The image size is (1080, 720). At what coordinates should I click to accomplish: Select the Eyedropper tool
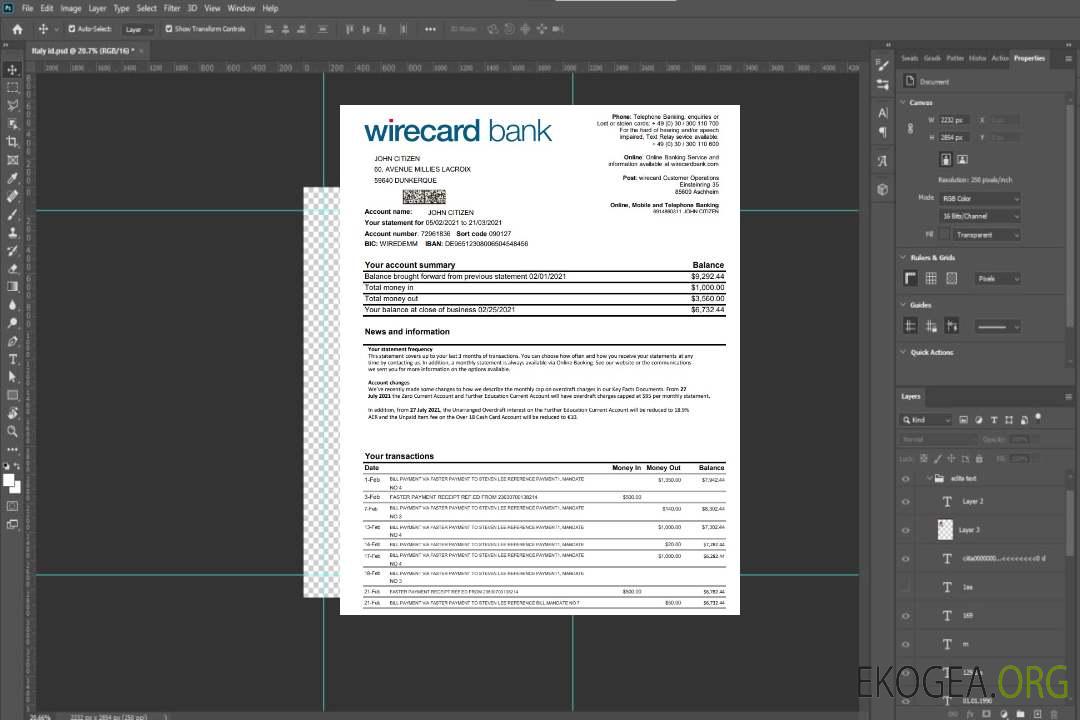(x=12, y=178)
